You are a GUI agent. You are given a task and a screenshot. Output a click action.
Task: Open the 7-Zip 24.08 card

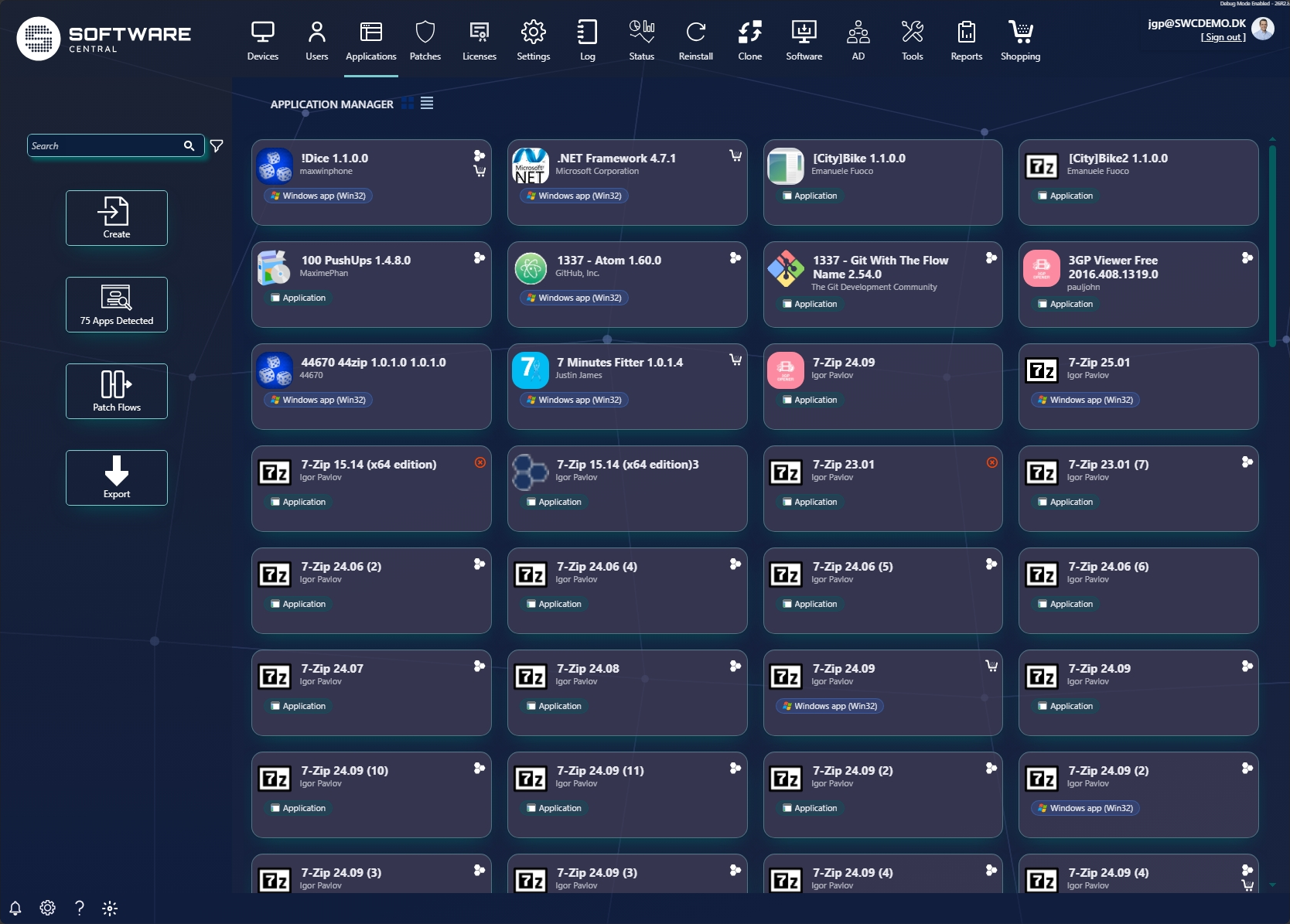627,693
